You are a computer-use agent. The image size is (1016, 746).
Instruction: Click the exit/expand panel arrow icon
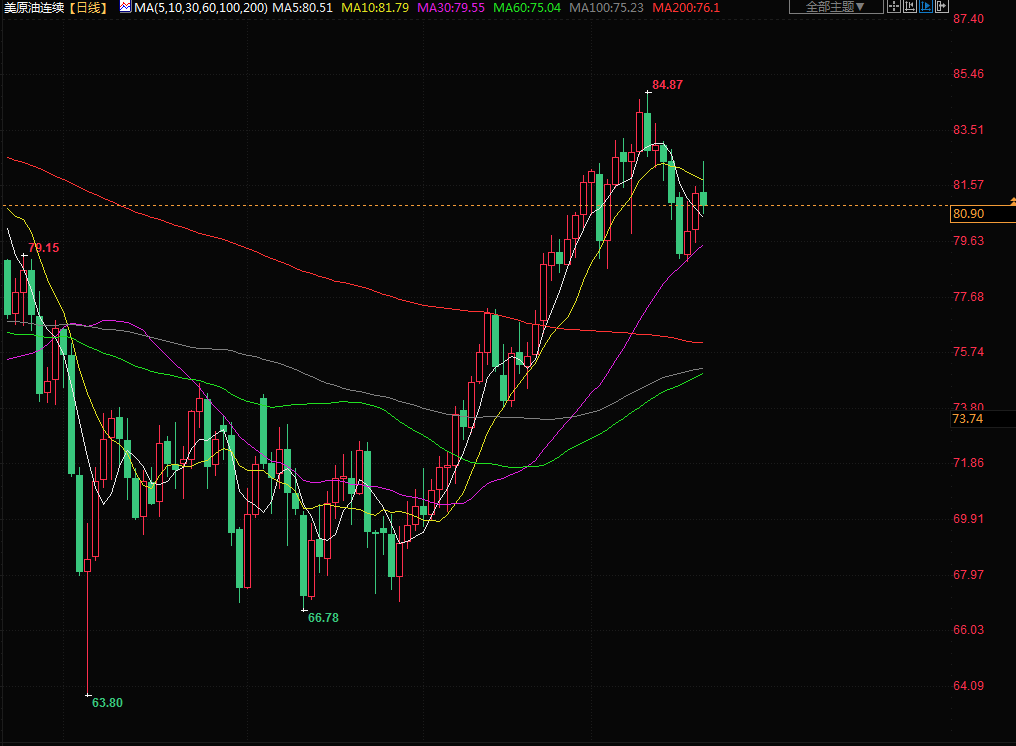941,7
